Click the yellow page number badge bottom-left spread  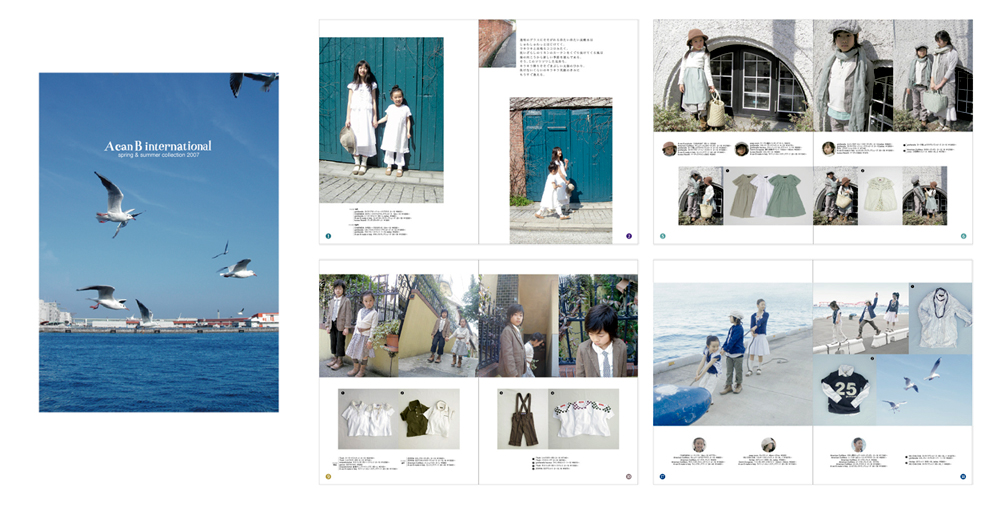coord(327,477)
